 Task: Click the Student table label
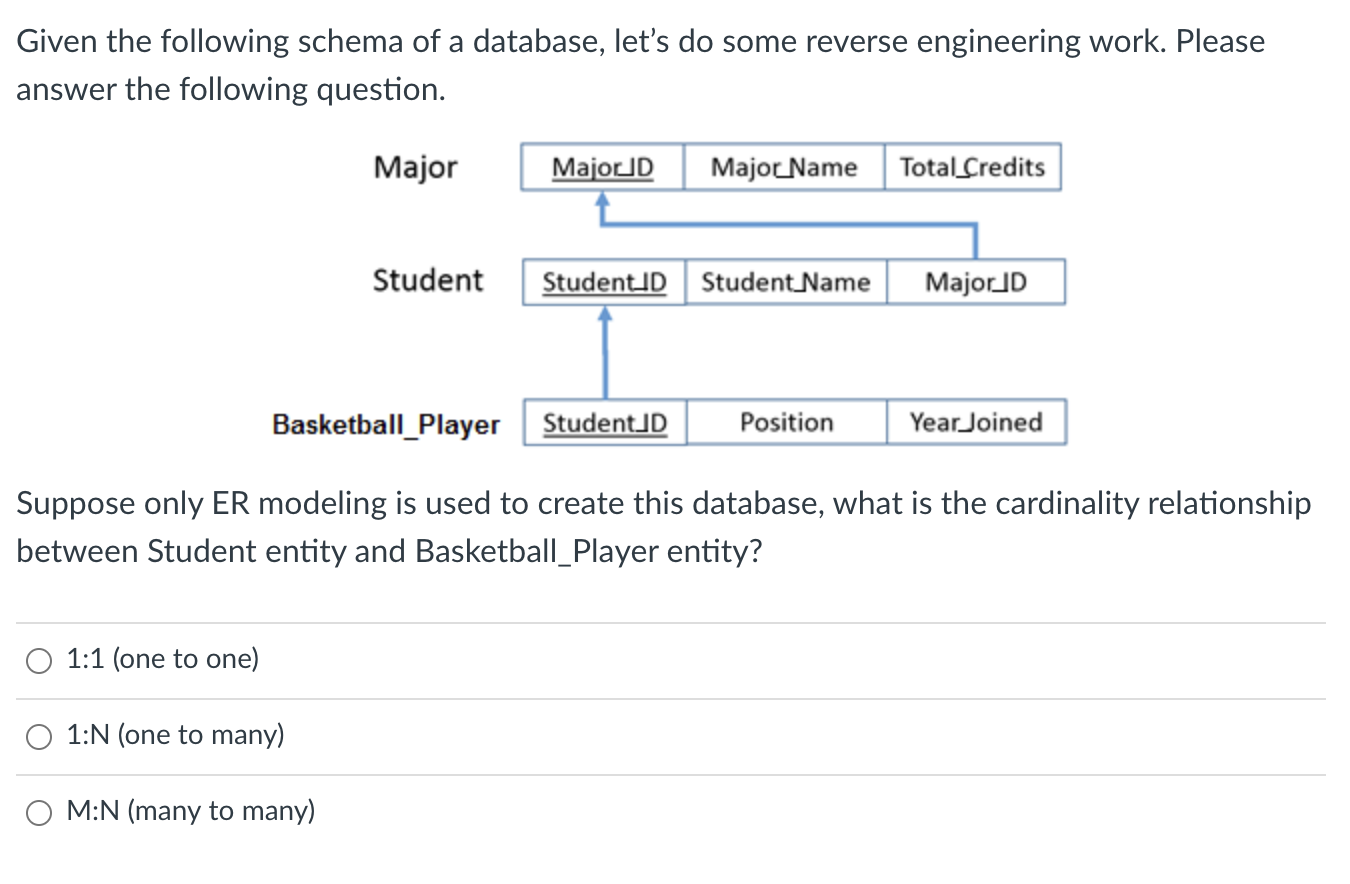[428, 280]
